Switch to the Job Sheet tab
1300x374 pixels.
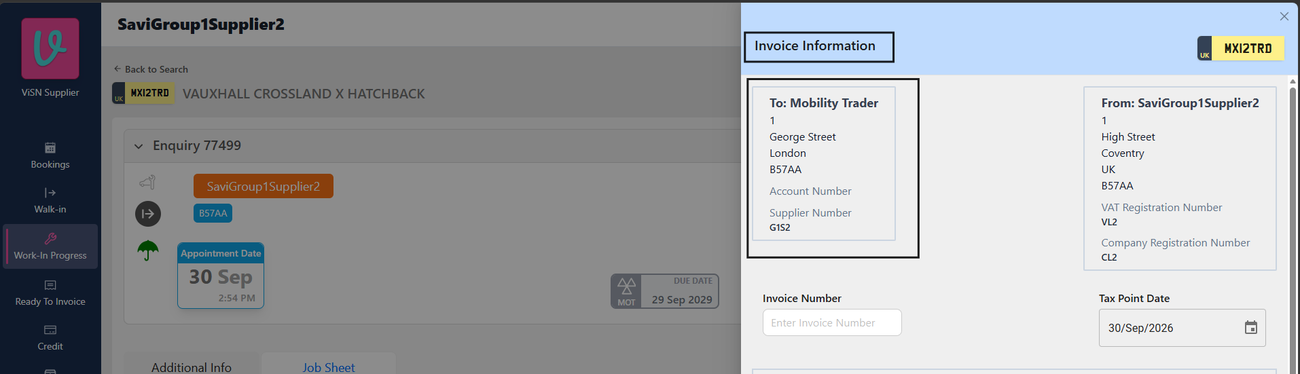tap(328, 367)
